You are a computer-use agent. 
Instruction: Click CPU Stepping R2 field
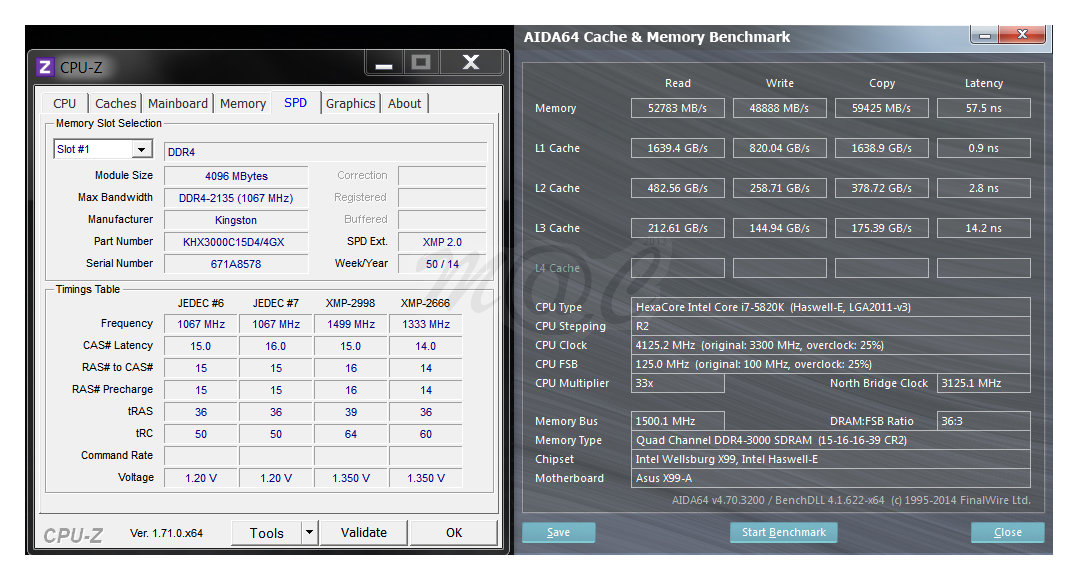click(830, 326)
